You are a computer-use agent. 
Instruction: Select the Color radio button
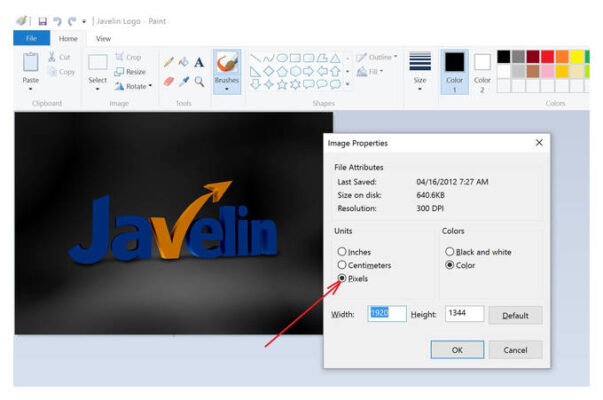click(x=450, y=265)
